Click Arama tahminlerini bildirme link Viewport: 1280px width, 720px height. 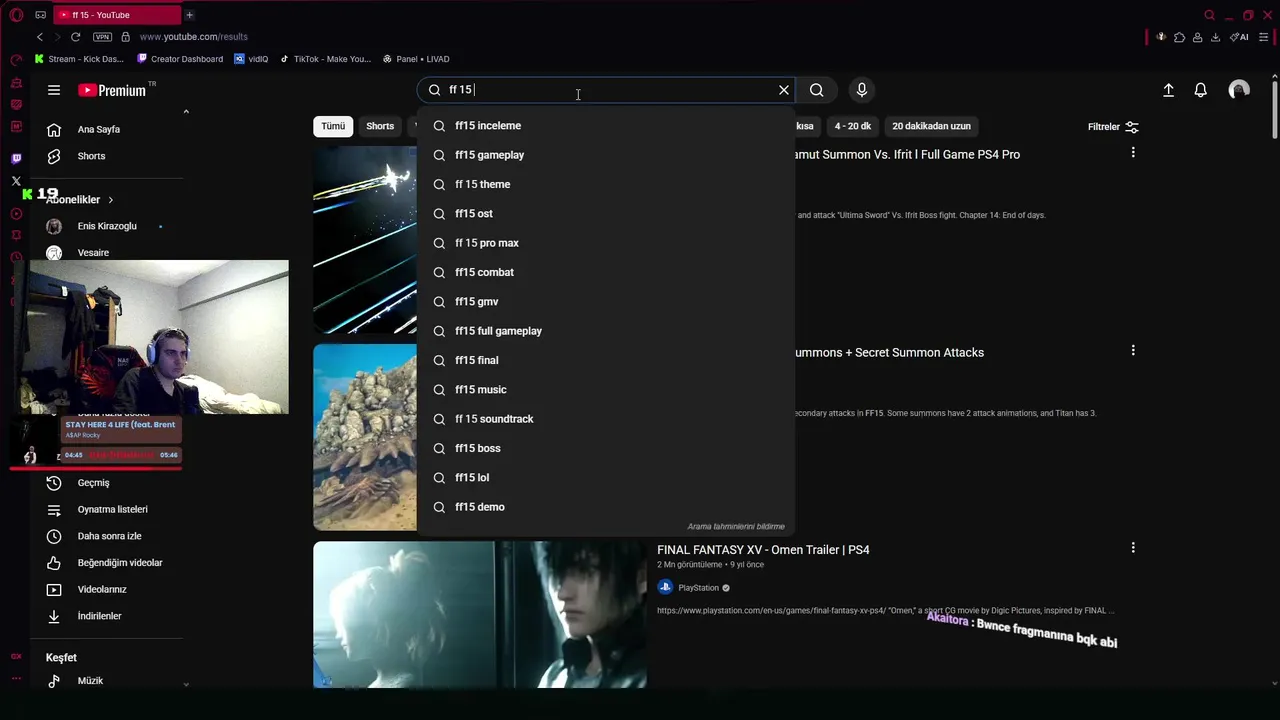(x=736, y=526)
